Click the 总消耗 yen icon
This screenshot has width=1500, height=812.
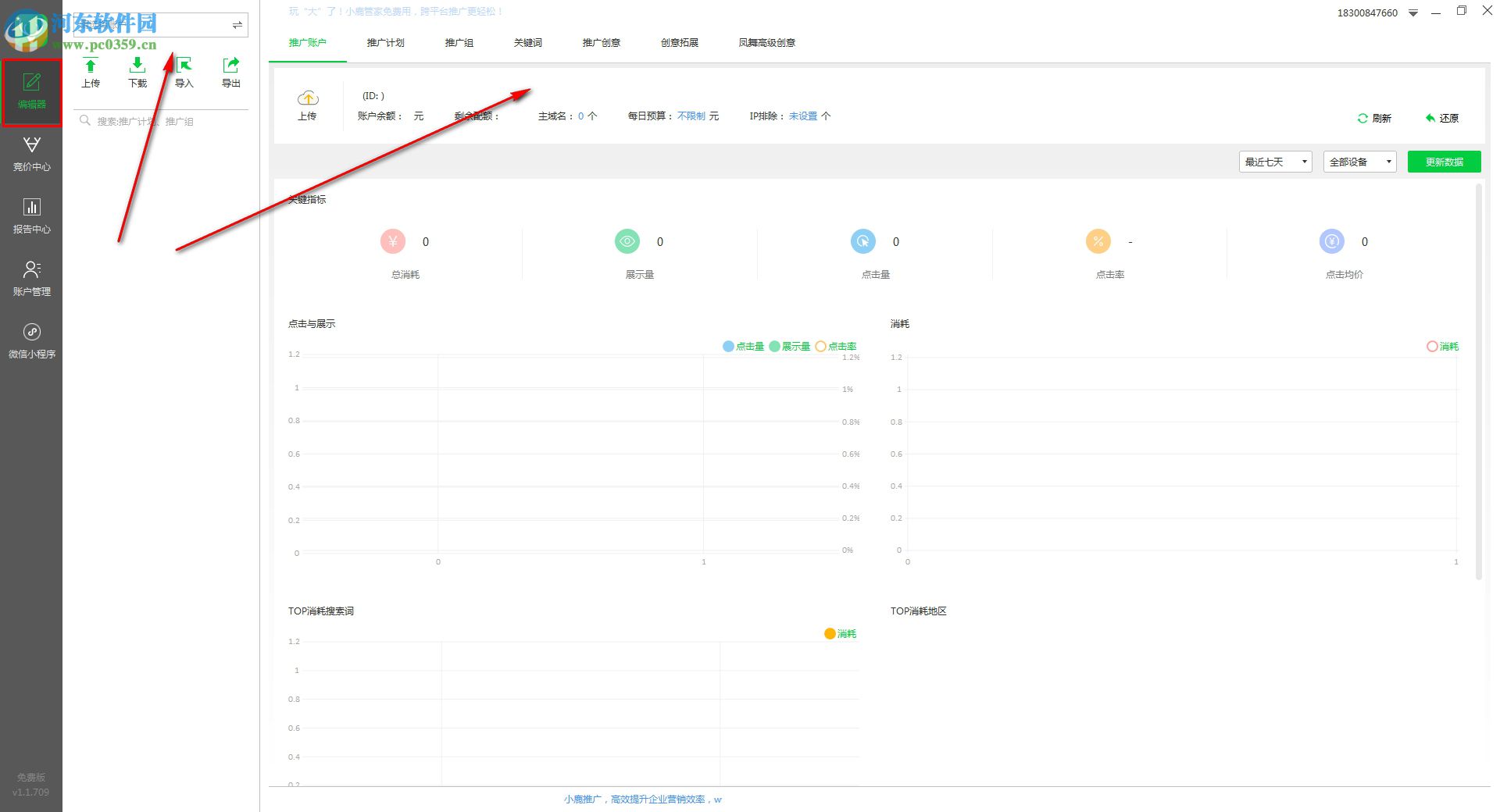393,241
